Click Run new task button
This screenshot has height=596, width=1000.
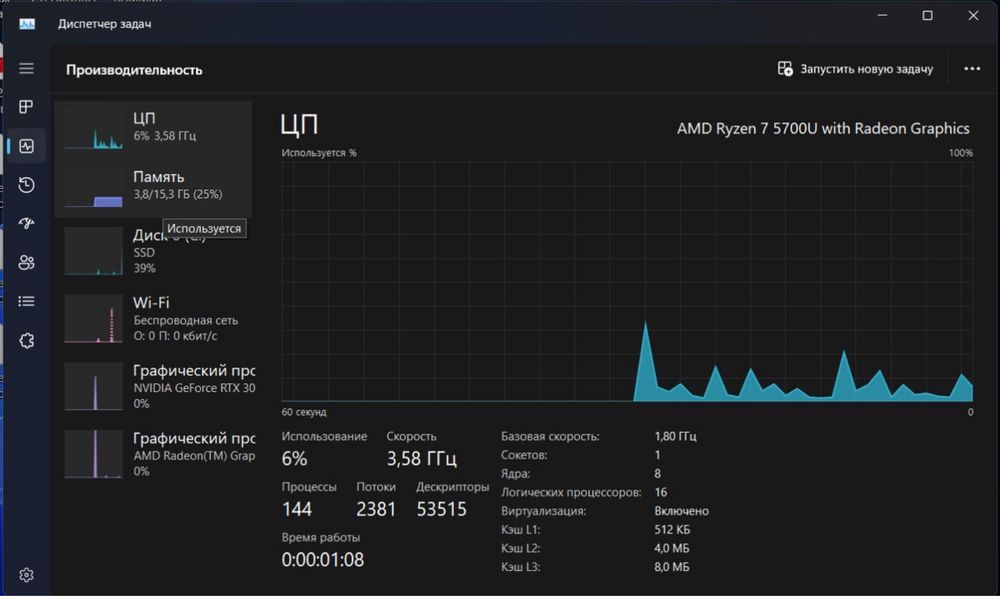855,69
